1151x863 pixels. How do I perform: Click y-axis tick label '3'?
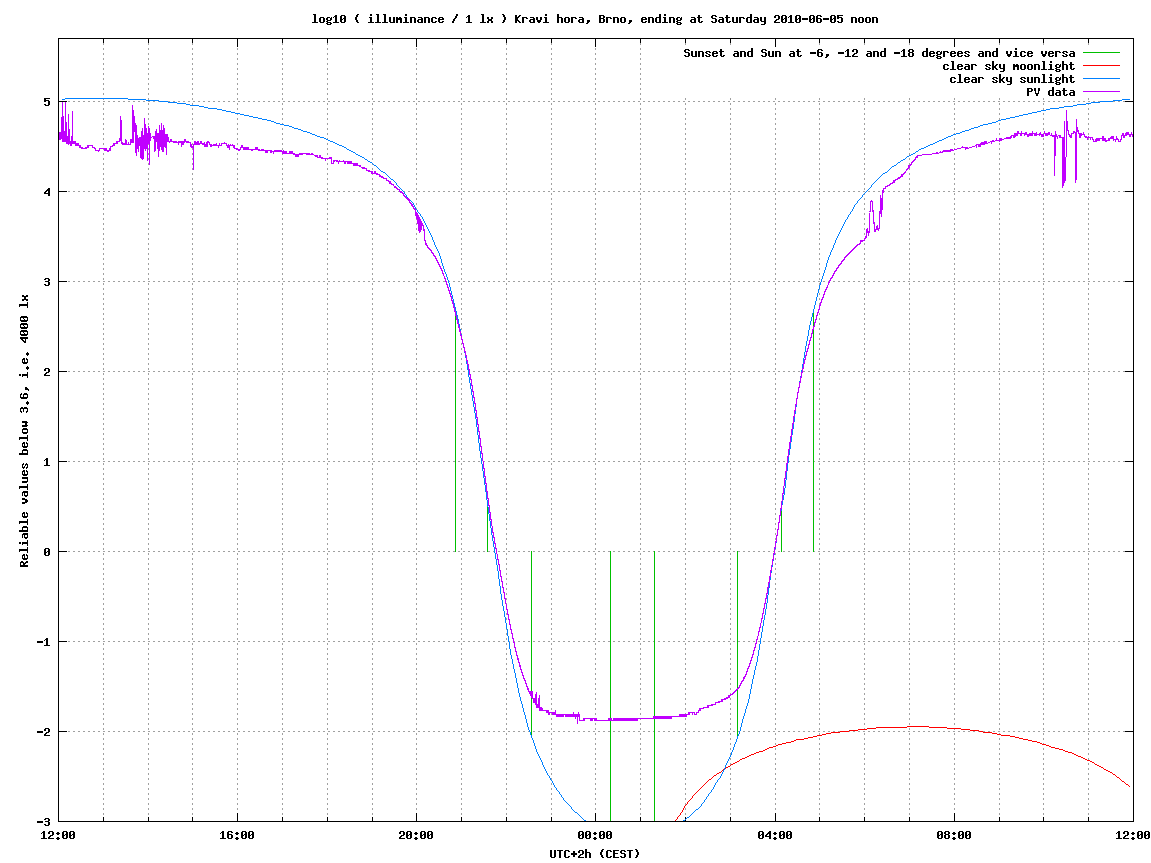click(47, 282)
